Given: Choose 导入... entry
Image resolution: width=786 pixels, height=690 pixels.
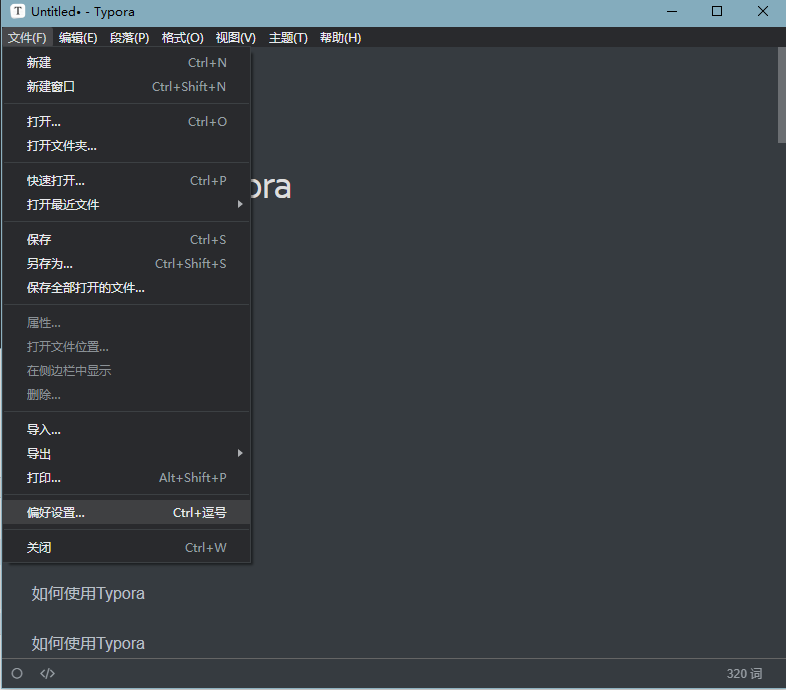Looking at the screenshot, I should 126,430.
